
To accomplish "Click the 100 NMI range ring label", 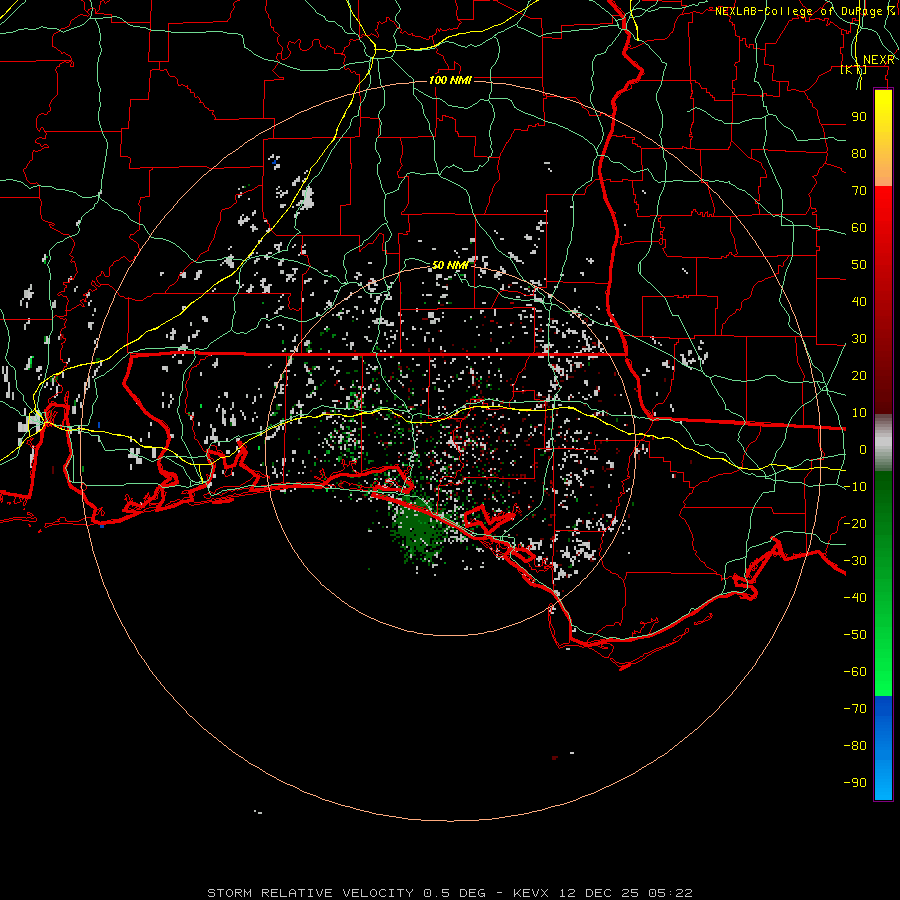I will point(450,80).
